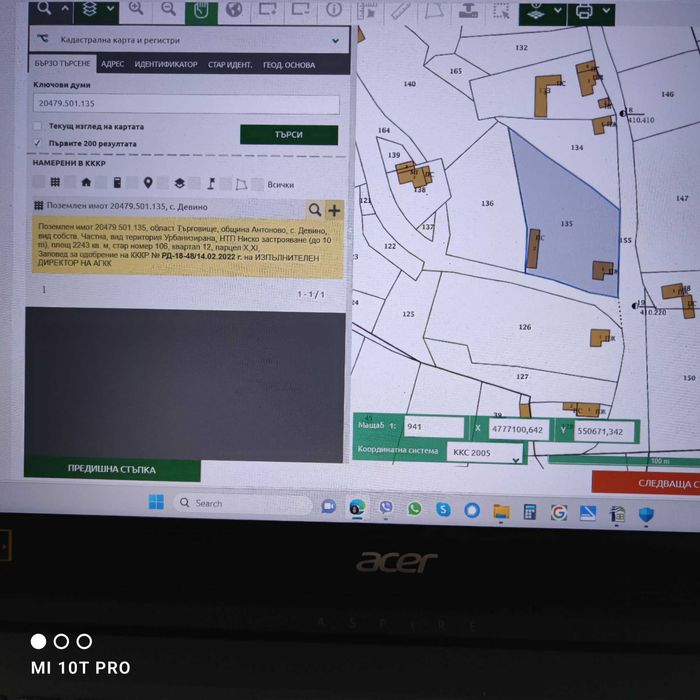The width and height of the screenshot is (700, 700).
Task: Select the rectangle zoom-in tool
Action: (x=267, y=9)
